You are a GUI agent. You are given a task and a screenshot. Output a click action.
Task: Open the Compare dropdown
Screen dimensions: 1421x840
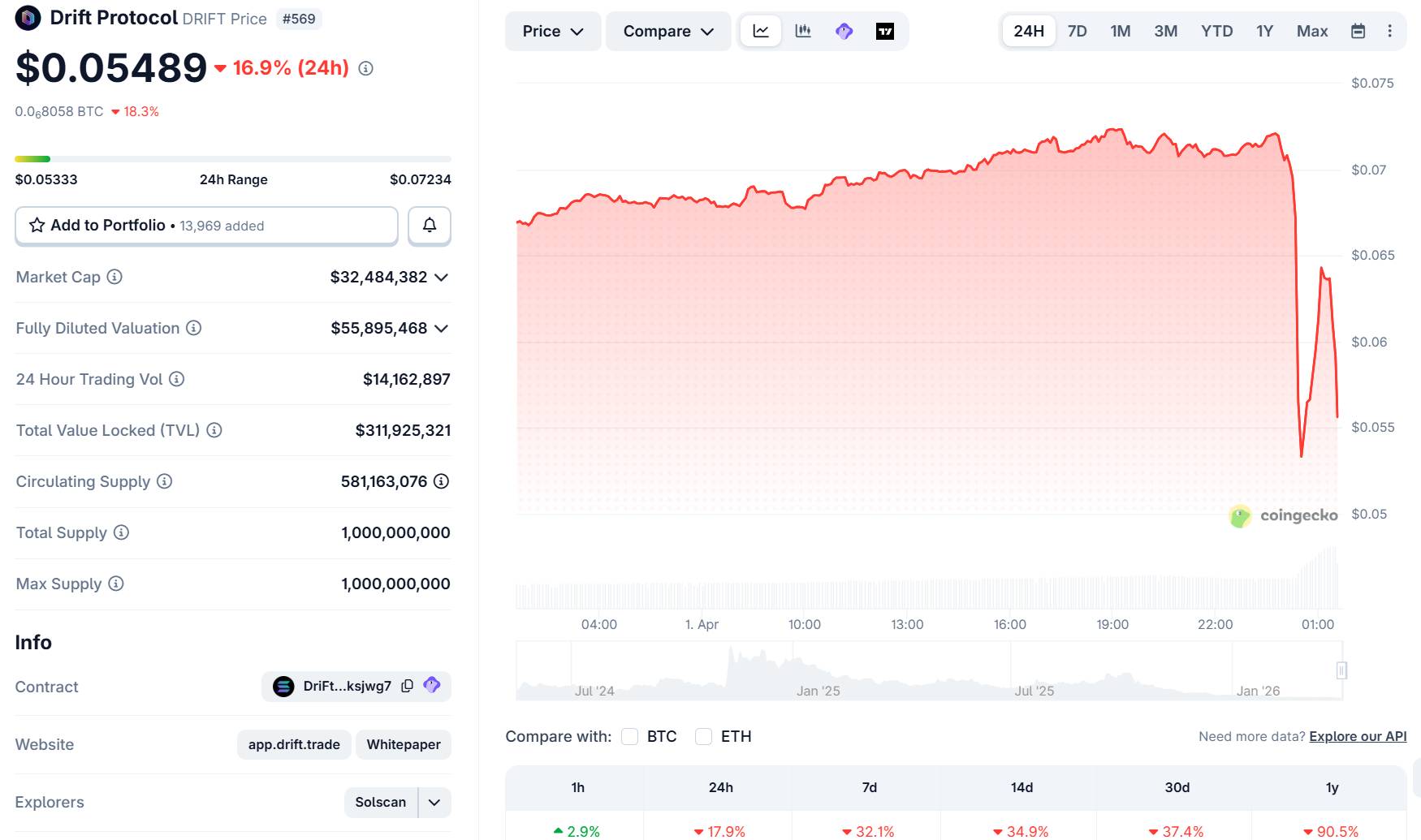click(x=667, y=31)
